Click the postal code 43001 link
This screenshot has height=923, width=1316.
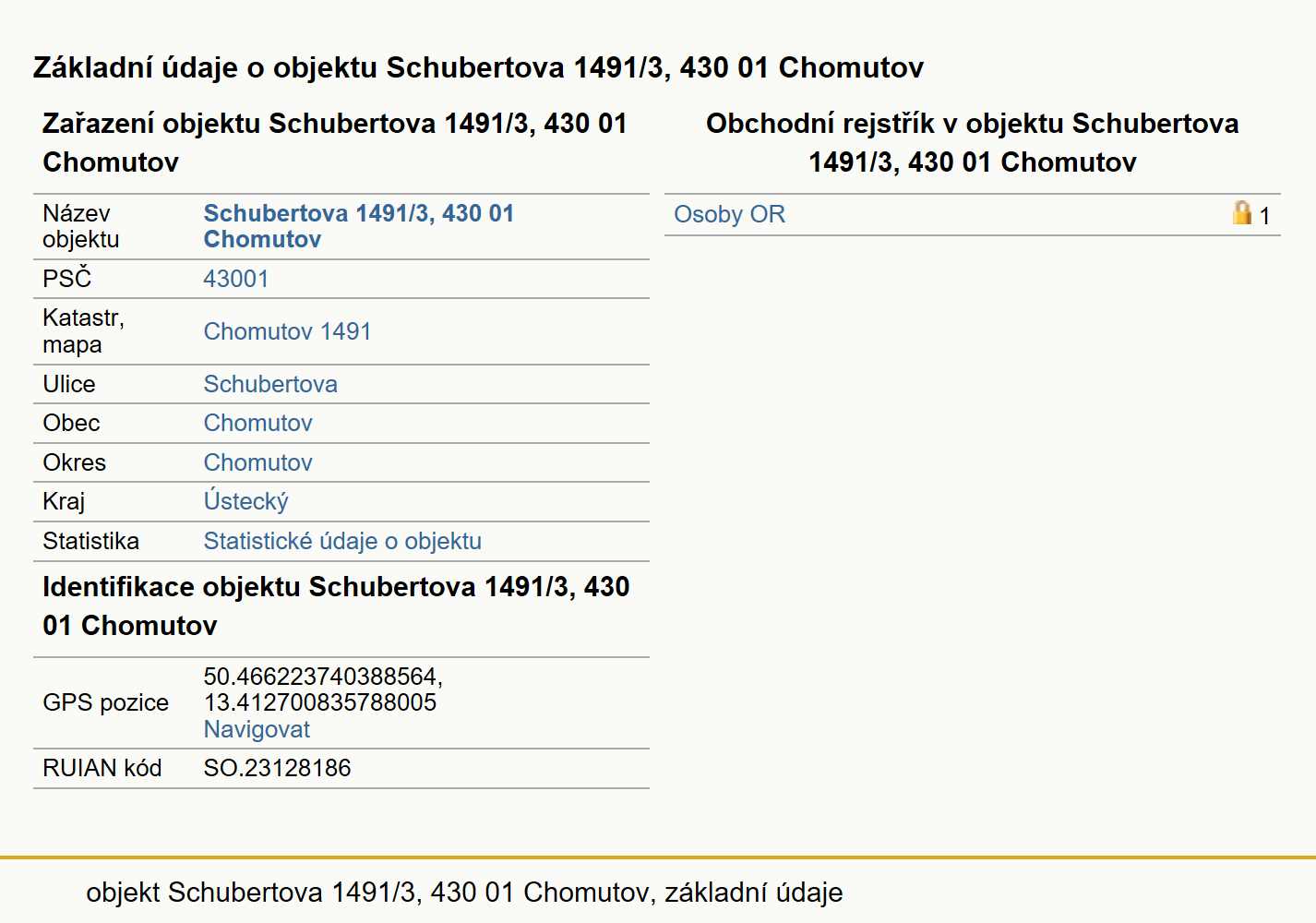tap(236, 279)
